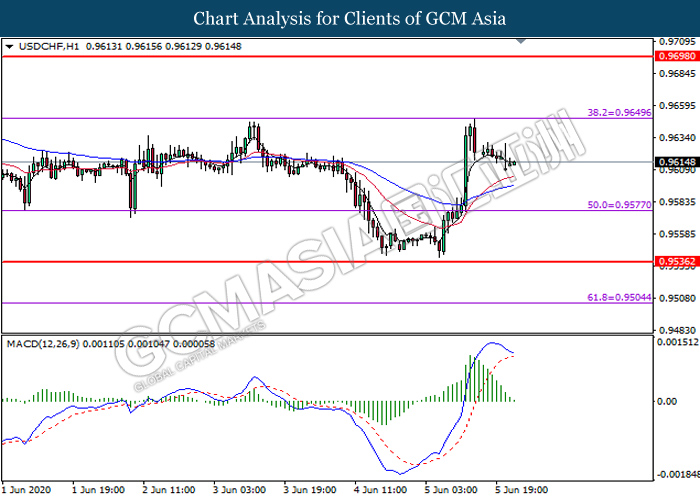The height and width of the screenshot is (500, 700).
Task: Select the 61.8=0.95044 Fibonacci label
Action: pos(619,297)
